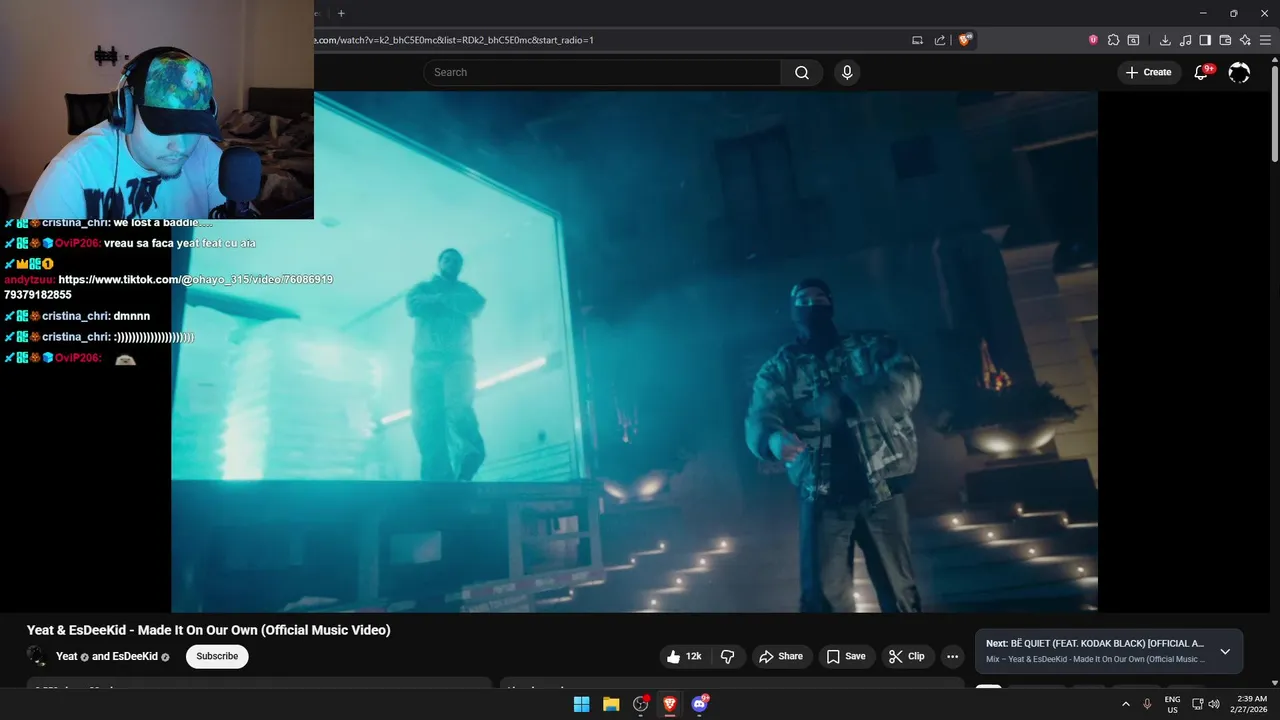Viewport: 1280px width, 720px height.
Task: Open Discord from the taskbar
Action: tap(700, 704)
